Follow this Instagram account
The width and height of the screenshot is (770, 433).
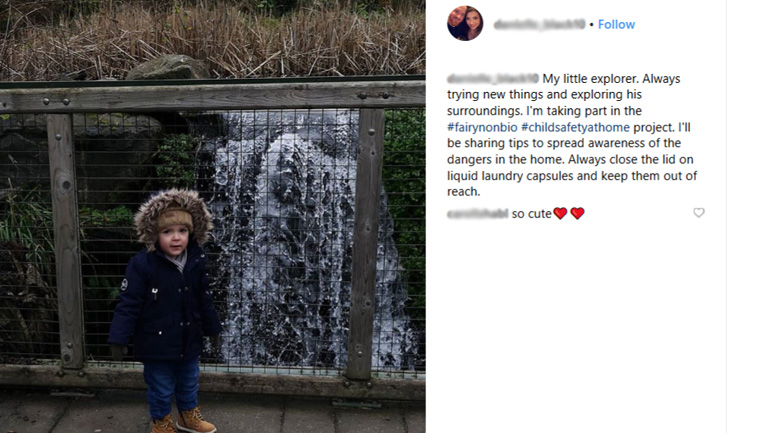[616, 25]
